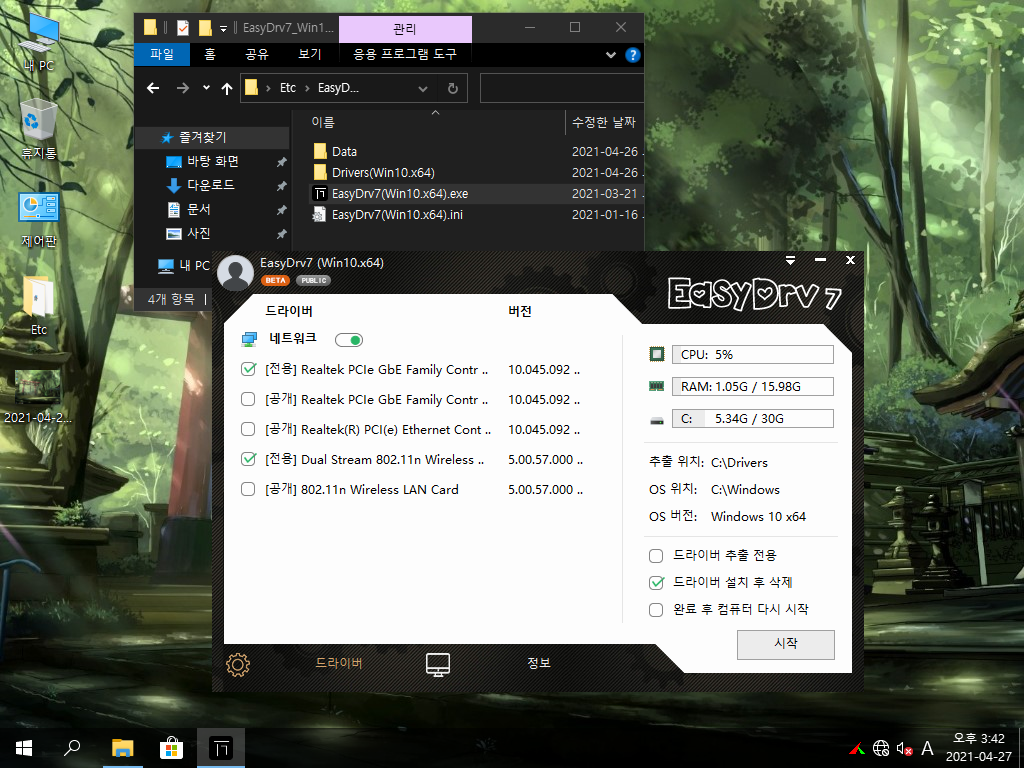This screenshot has width=1024, height=768.
Task: Expand Explorer address bar history dropdown
Action: [x=423, y=88]
